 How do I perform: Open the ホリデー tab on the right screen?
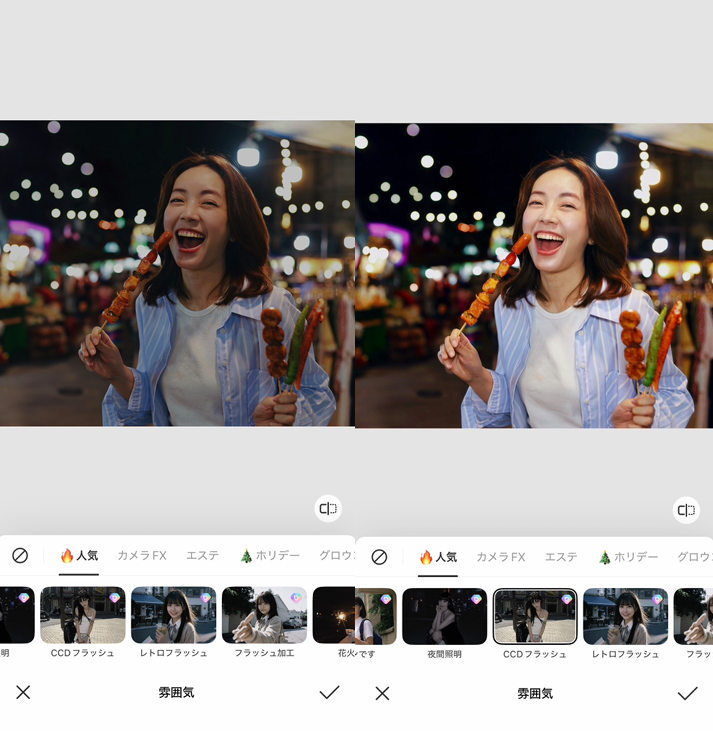[x=628, y=557]
